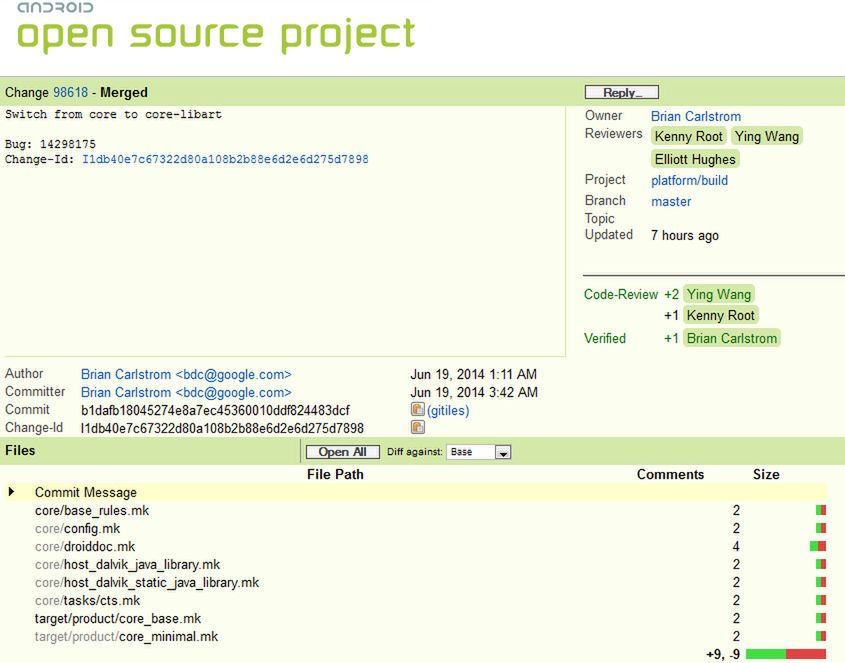Click the Open All button
This screenshot has height=663, width=845.
pos(343,452)
